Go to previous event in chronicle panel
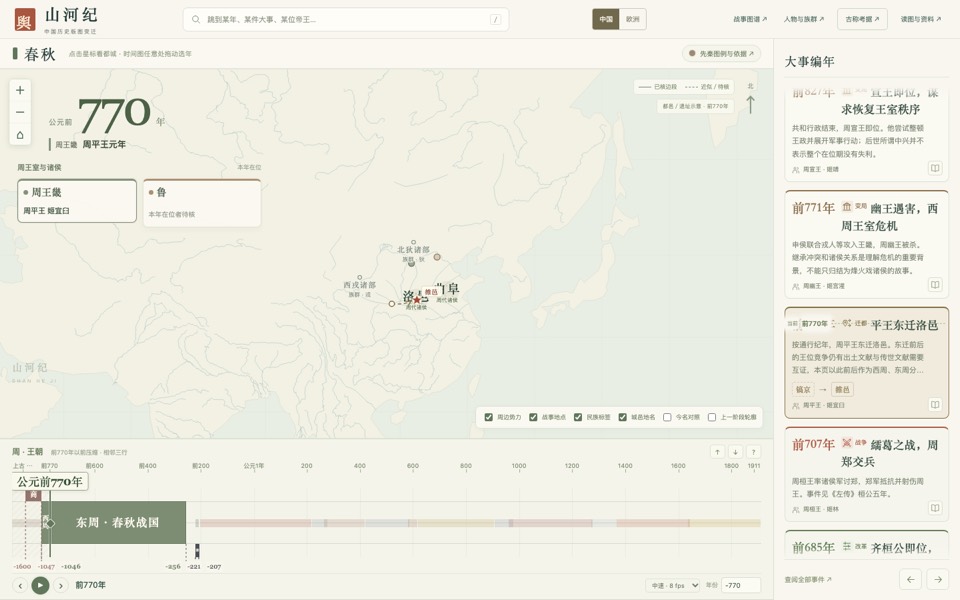This screenshot has height=600, width=960. pos(910,579)
